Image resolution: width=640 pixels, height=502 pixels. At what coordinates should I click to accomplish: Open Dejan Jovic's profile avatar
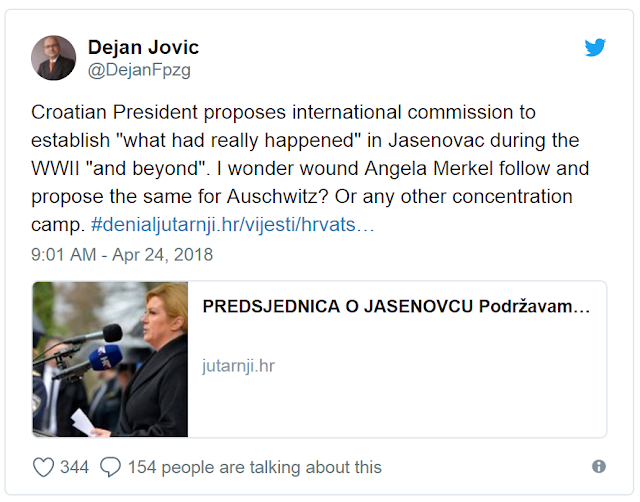coord(53,58)
